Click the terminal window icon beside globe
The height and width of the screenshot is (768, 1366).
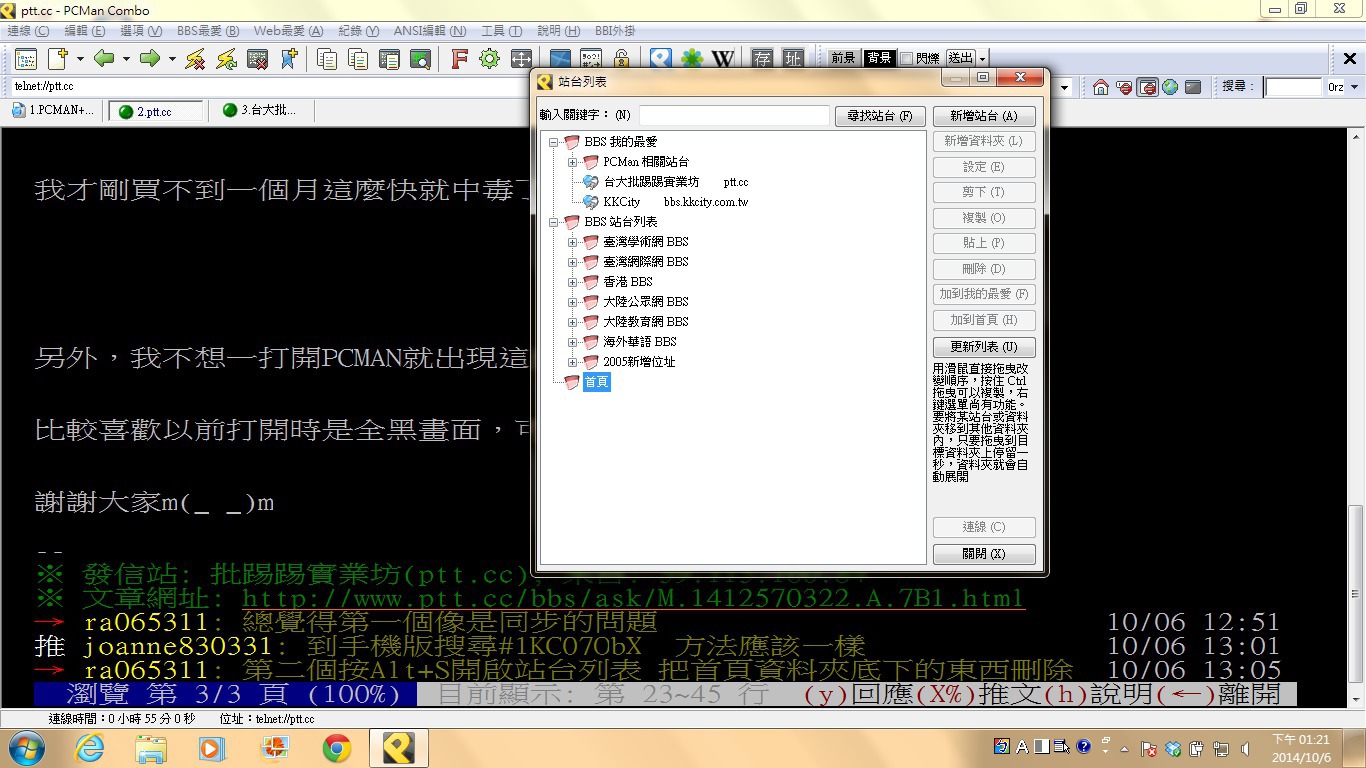(x=1193, y=87)
